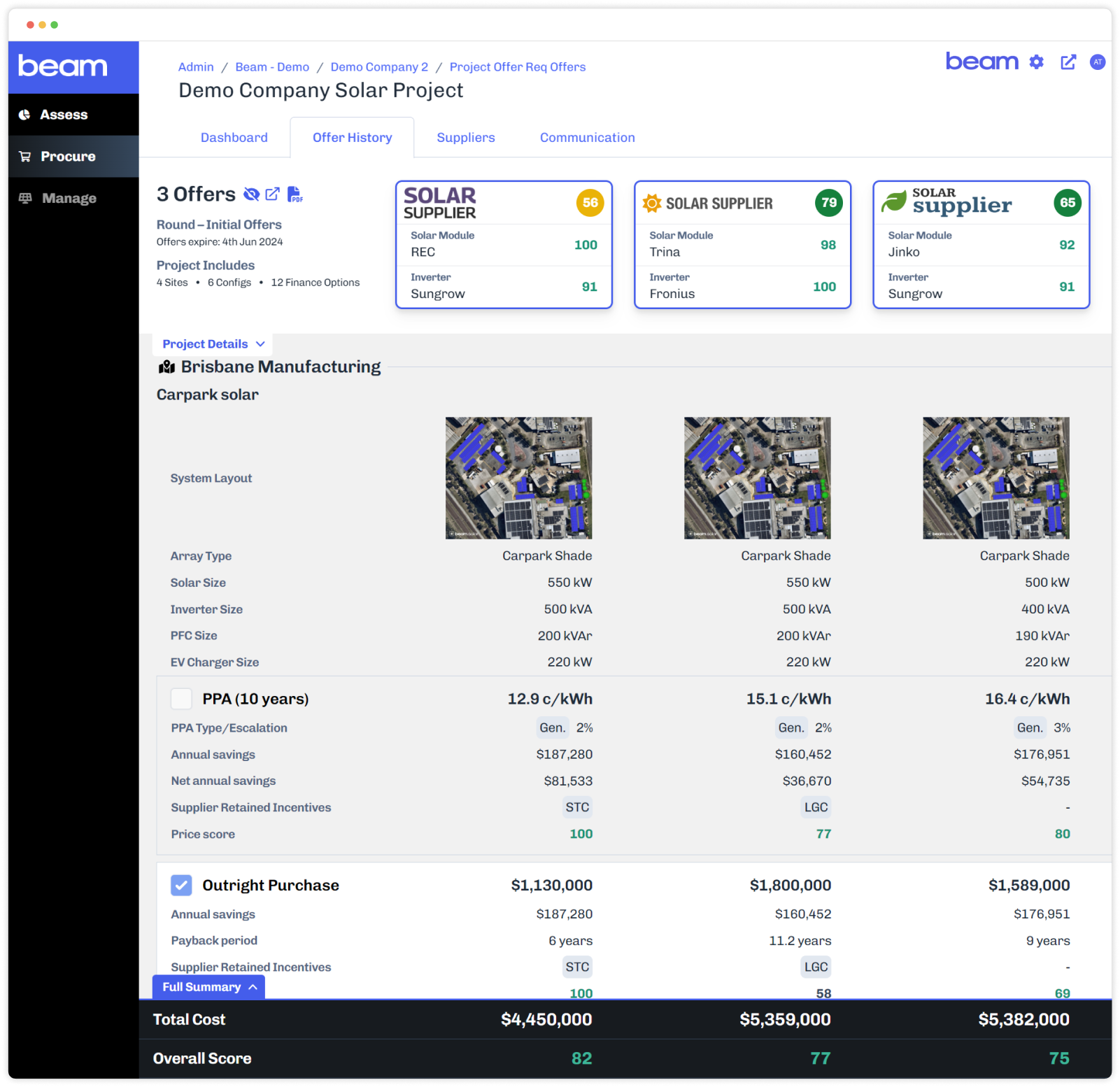The width and height of the screenshot is (1120, 1087).
Task: Open third supplier's system layout image
Action: pos(996,478)
